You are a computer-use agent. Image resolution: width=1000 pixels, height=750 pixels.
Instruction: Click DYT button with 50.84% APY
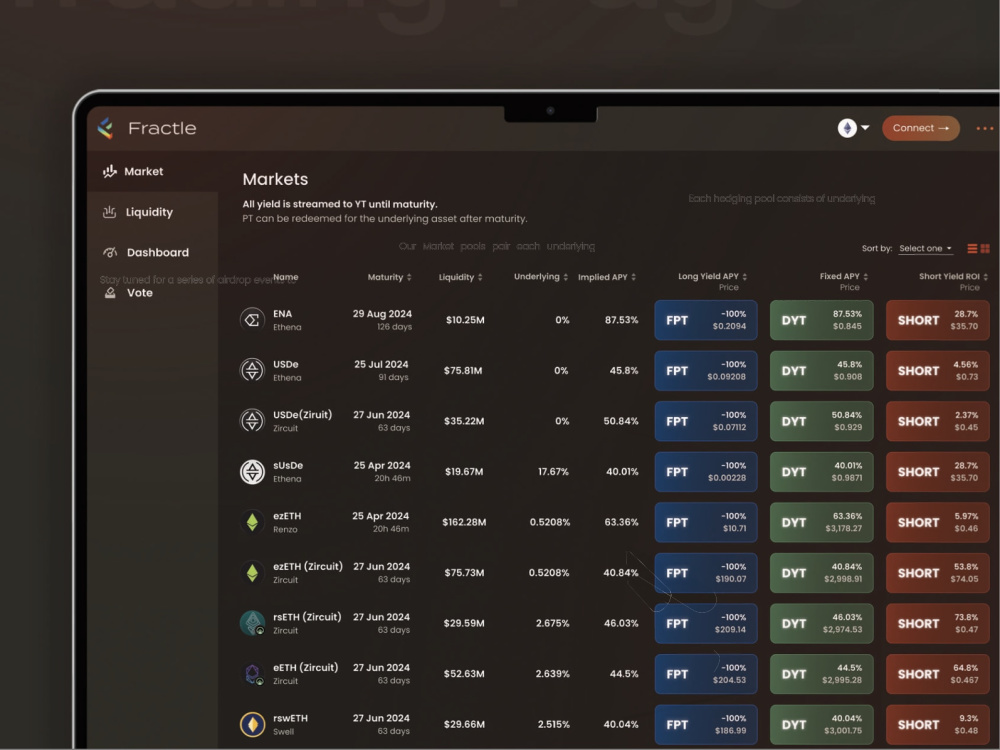pyautogui.click(x=821, y=421)
